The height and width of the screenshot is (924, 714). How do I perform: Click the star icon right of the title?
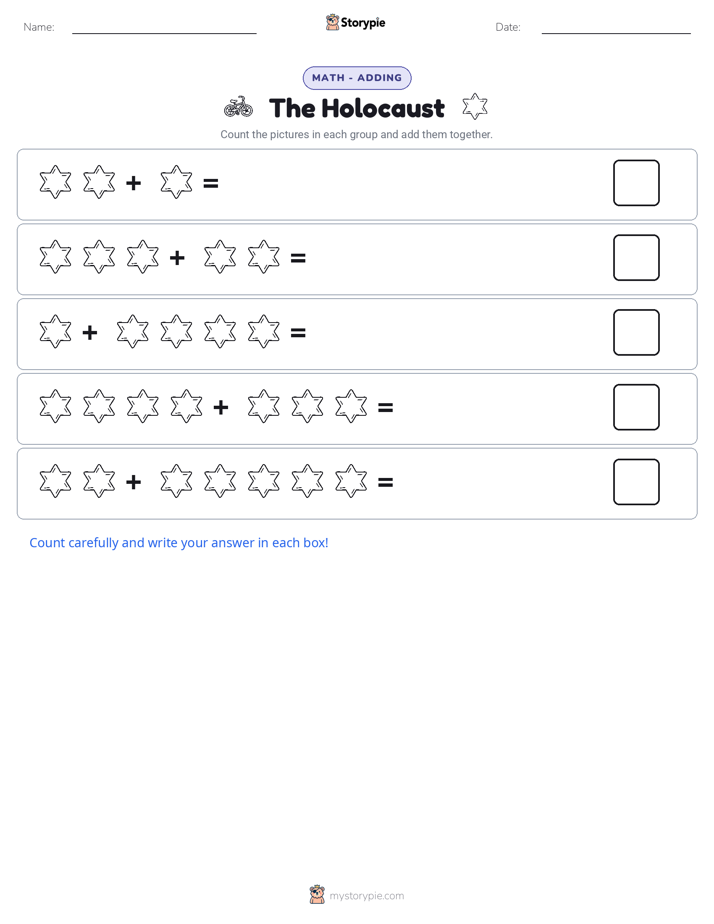tap(475, 107)
